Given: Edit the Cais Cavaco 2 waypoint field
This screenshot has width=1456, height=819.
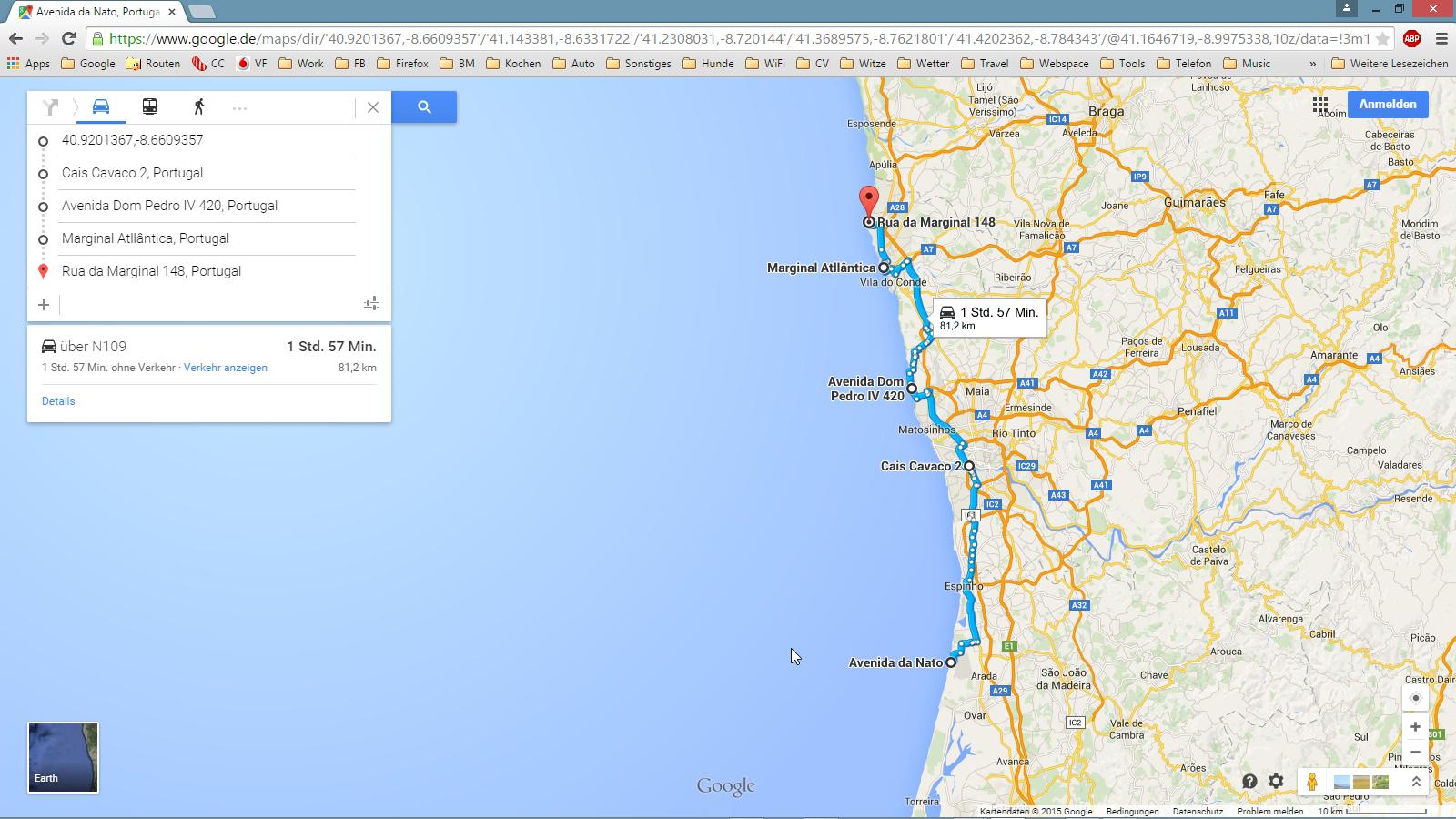Looking at the screenshot, I should (207, 173).
